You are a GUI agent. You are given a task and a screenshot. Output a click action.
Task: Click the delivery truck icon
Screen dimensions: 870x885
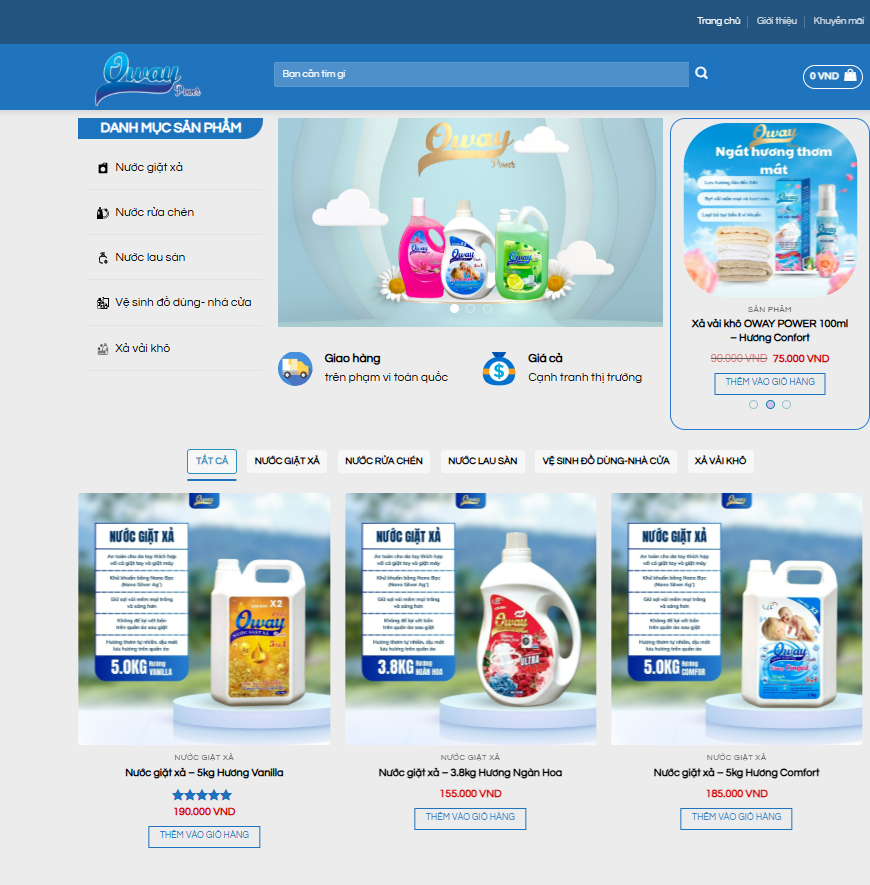pos(295,369)
